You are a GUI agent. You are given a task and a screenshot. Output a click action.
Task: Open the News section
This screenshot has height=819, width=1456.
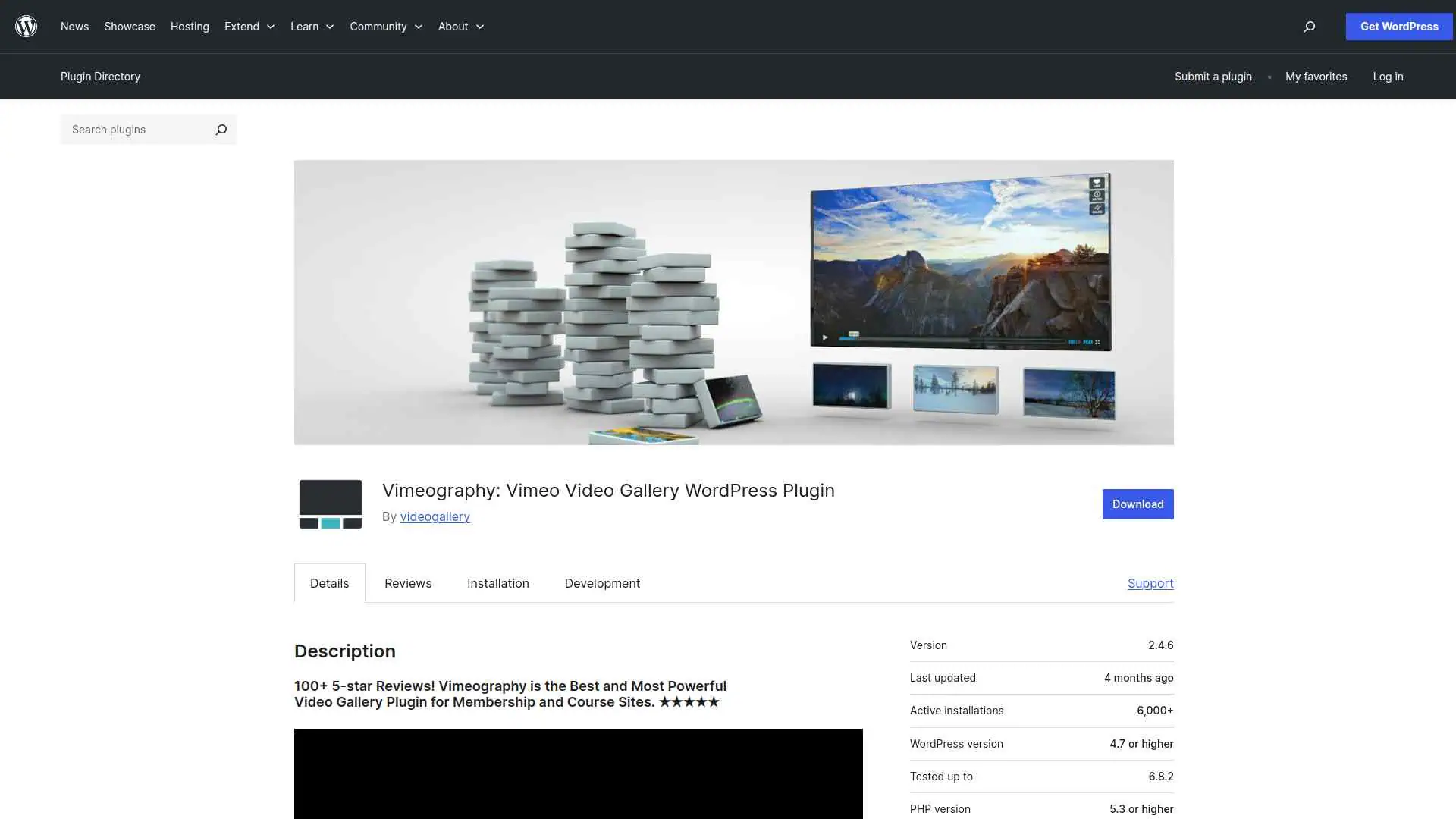click(x=74, y=26)
